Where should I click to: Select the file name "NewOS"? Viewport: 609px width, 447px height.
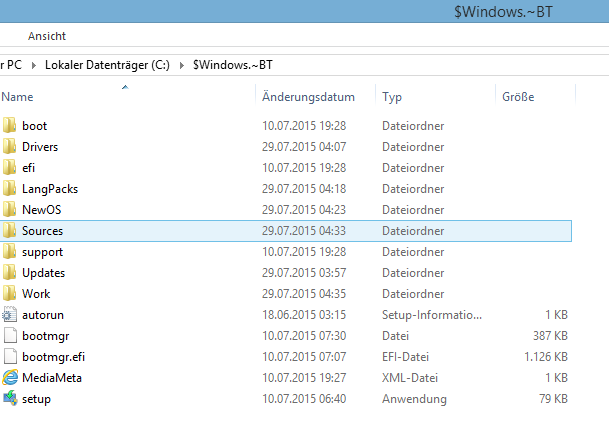42,210
